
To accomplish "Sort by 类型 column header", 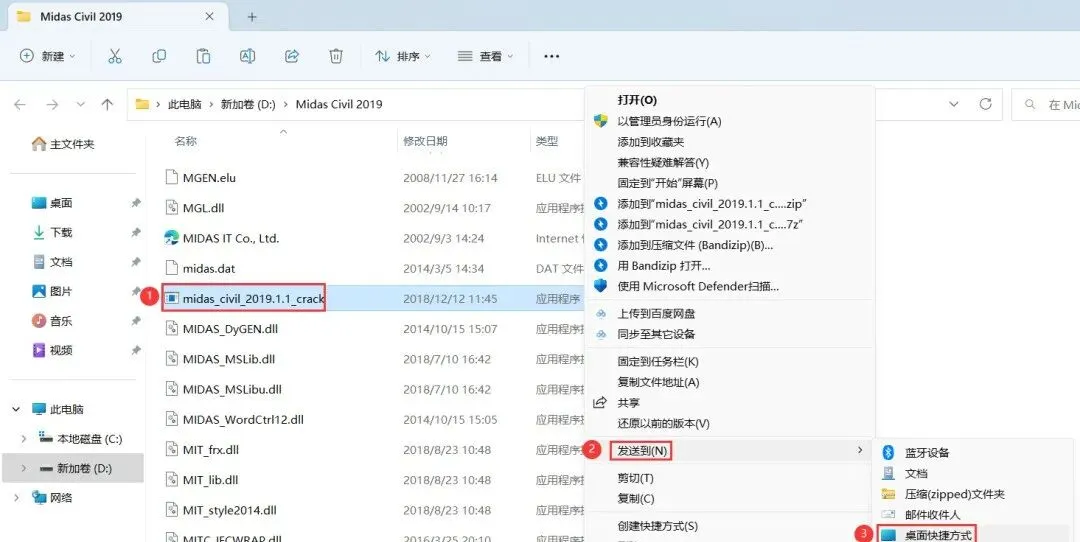I will (547, 141).
